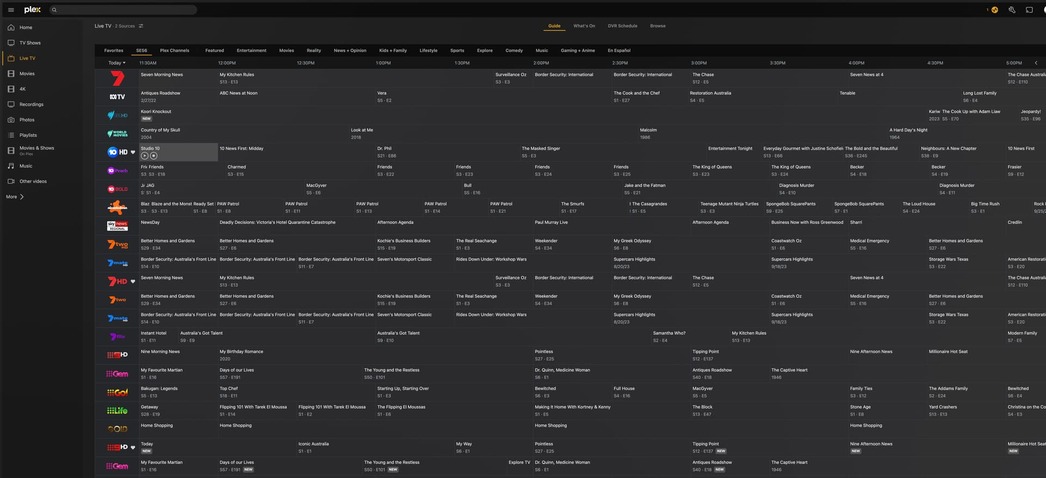Screen dimensions: 1046x478
Task: Select the 10 HD channel logo
Action: click(117, 152)
